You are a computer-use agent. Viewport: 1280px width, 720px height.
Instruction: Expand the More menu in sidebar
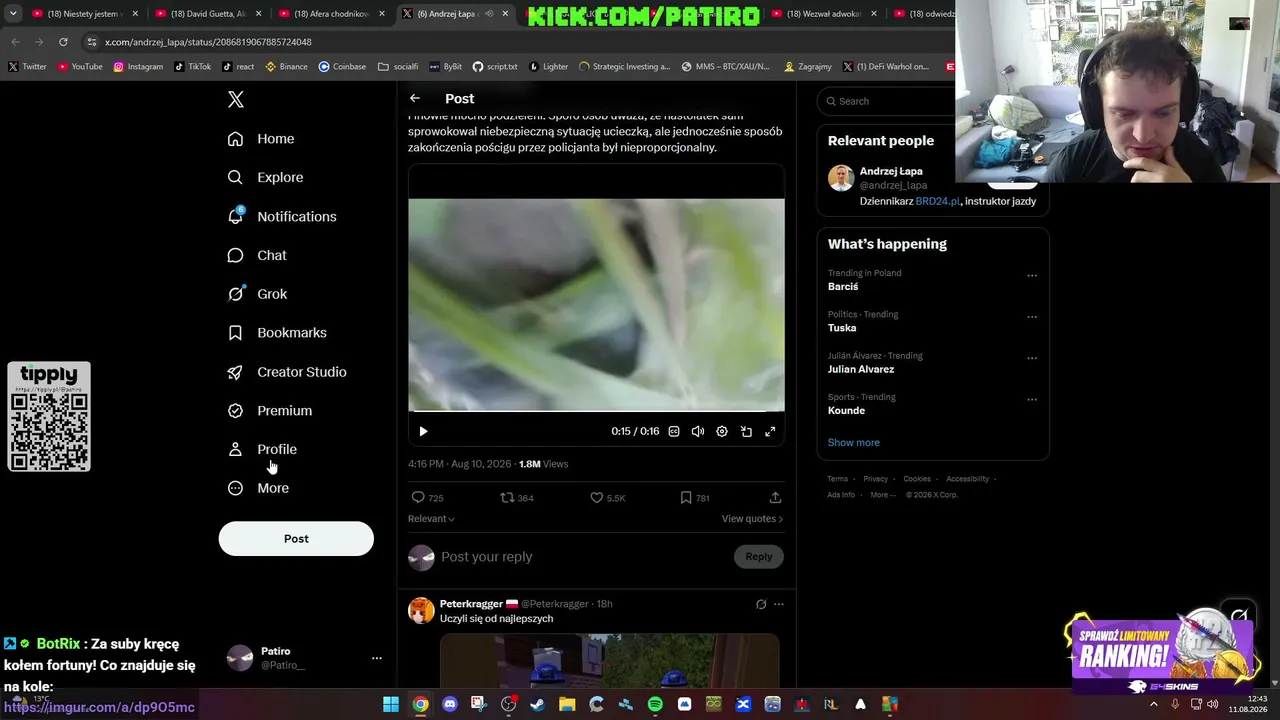[258, 489]
